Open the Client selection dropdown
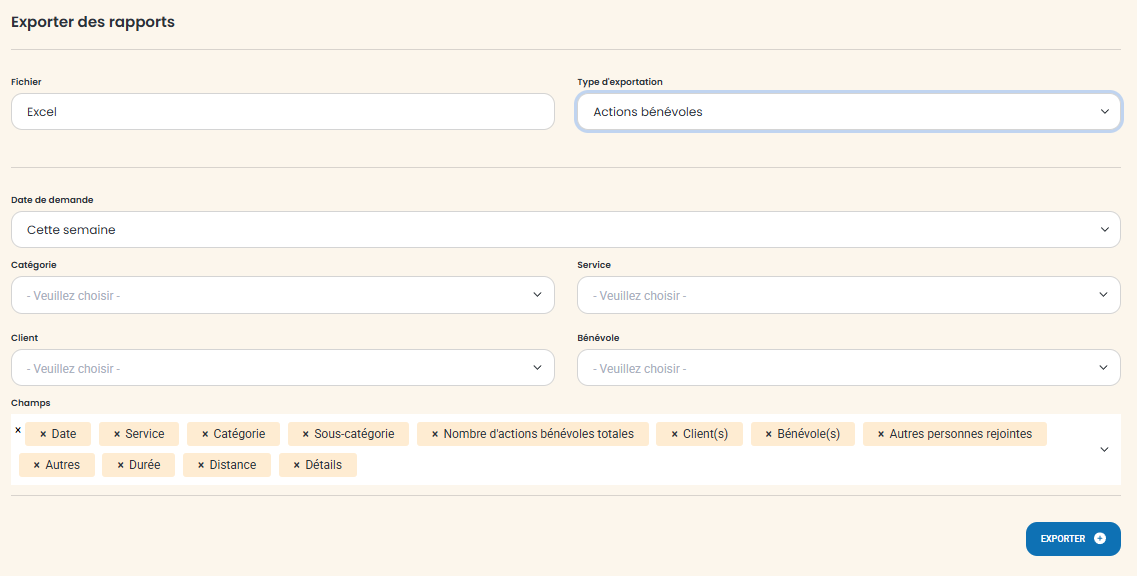Screen dimensions: 1137x576 (282, 368)
